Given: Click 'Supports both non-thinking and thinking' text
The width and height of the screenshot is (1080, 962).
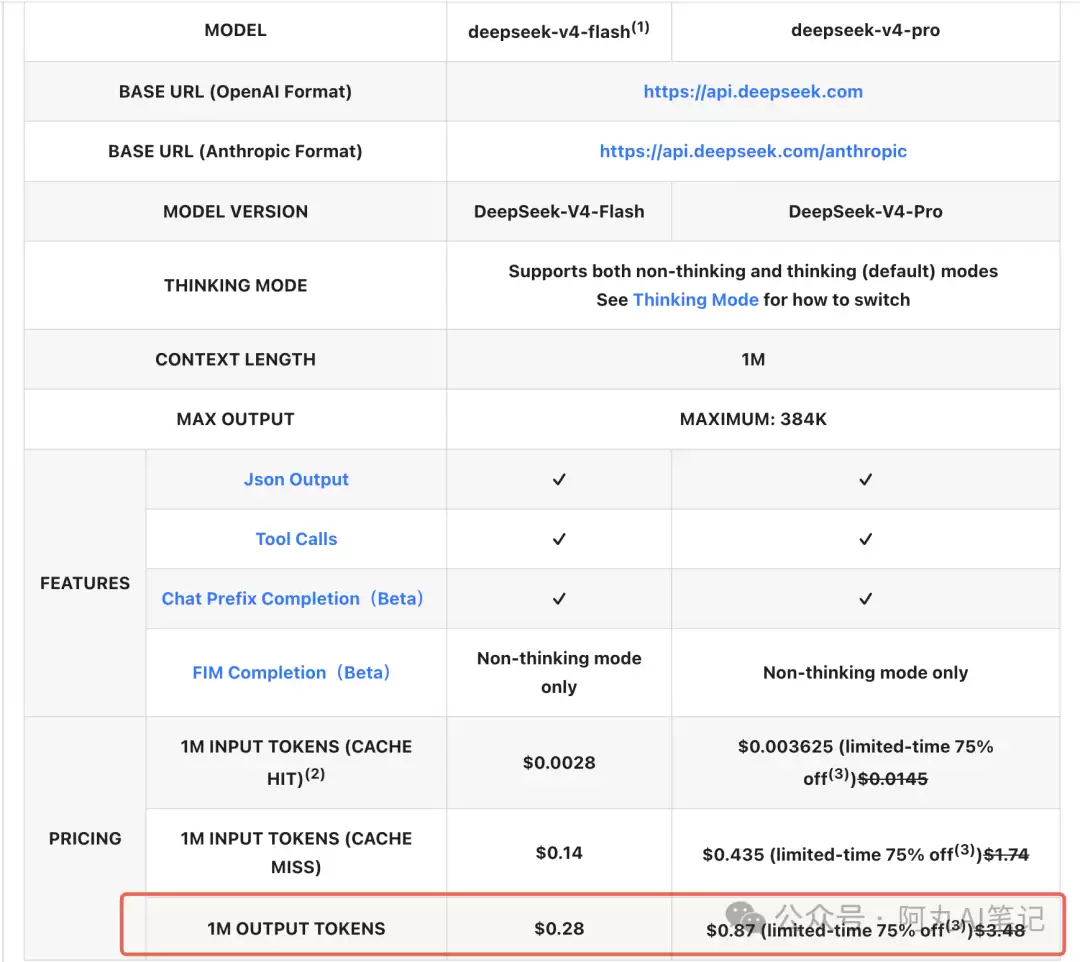Looking at the screenshot, I should pos(753,271).
